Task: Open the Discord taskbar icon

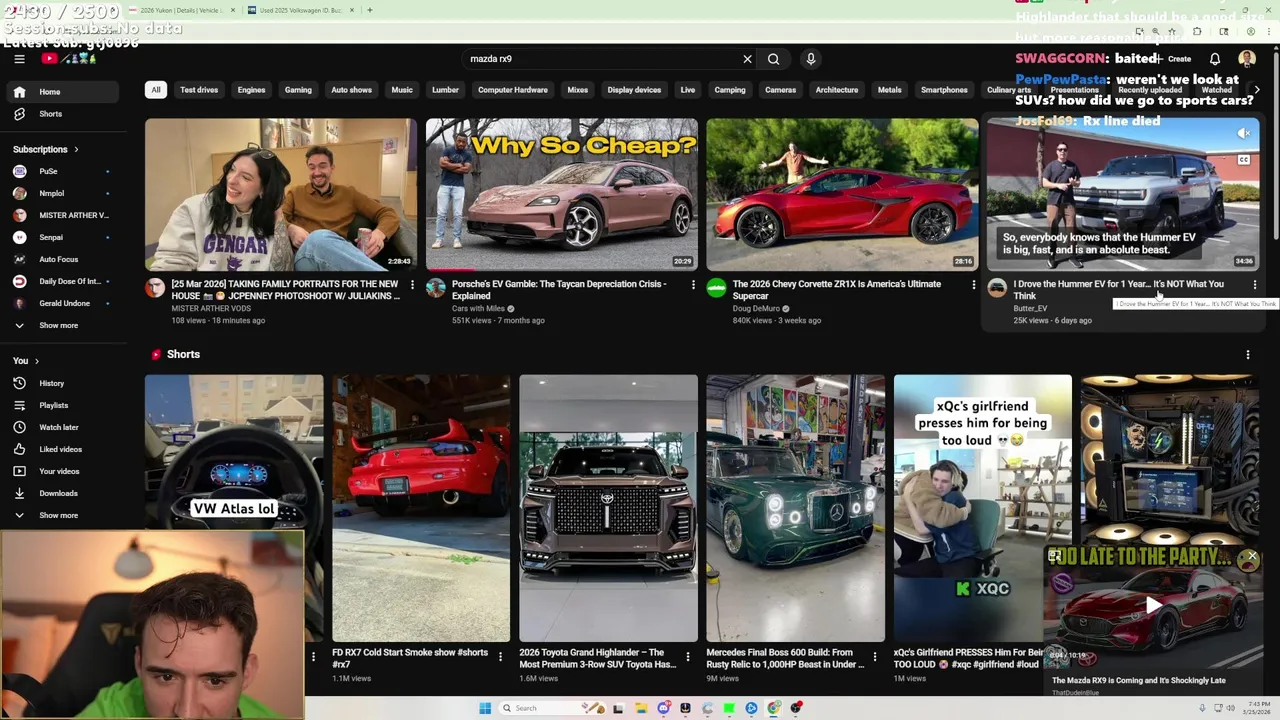Action: [663, 708]
